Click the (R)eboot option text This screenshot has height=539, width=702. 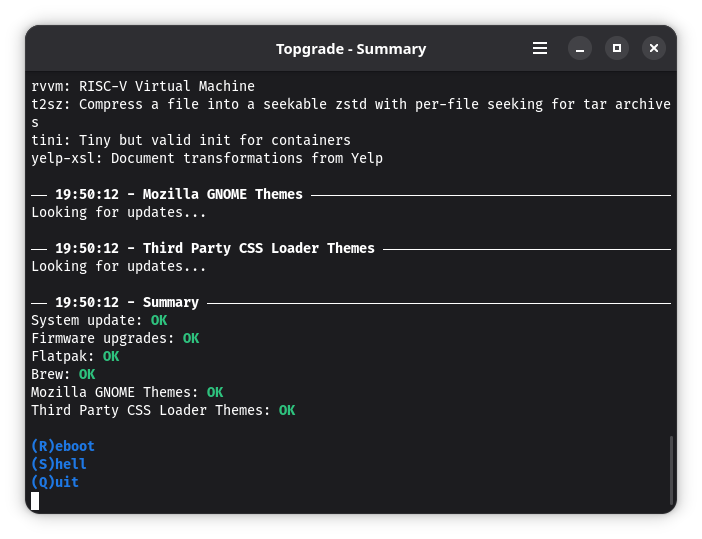(63, 446)
